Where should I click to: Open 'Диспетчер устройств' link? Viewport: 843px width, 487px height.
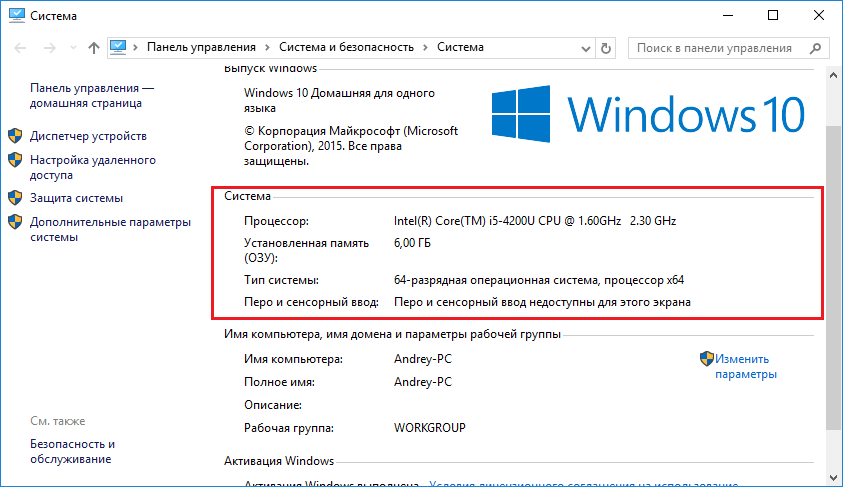88,136
